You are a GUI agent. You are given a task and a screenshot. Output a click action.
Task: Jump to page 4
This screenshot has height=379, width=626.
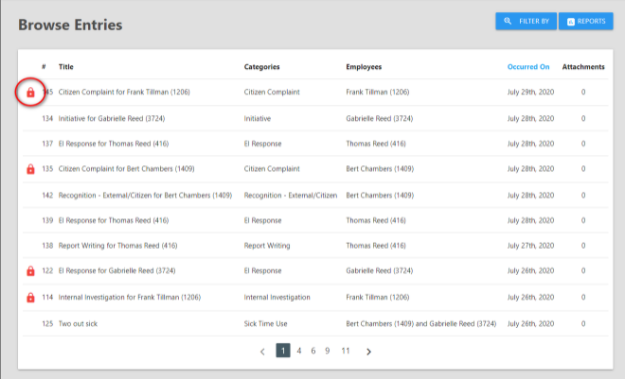click(299, 351)
